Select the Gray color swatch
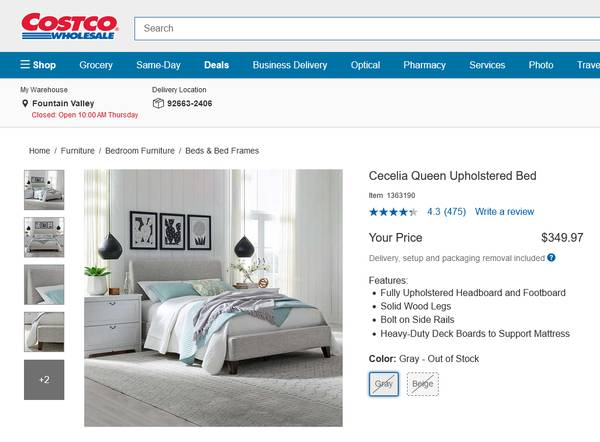The width and height of the screenshot is (600, 442). [384, 384]
